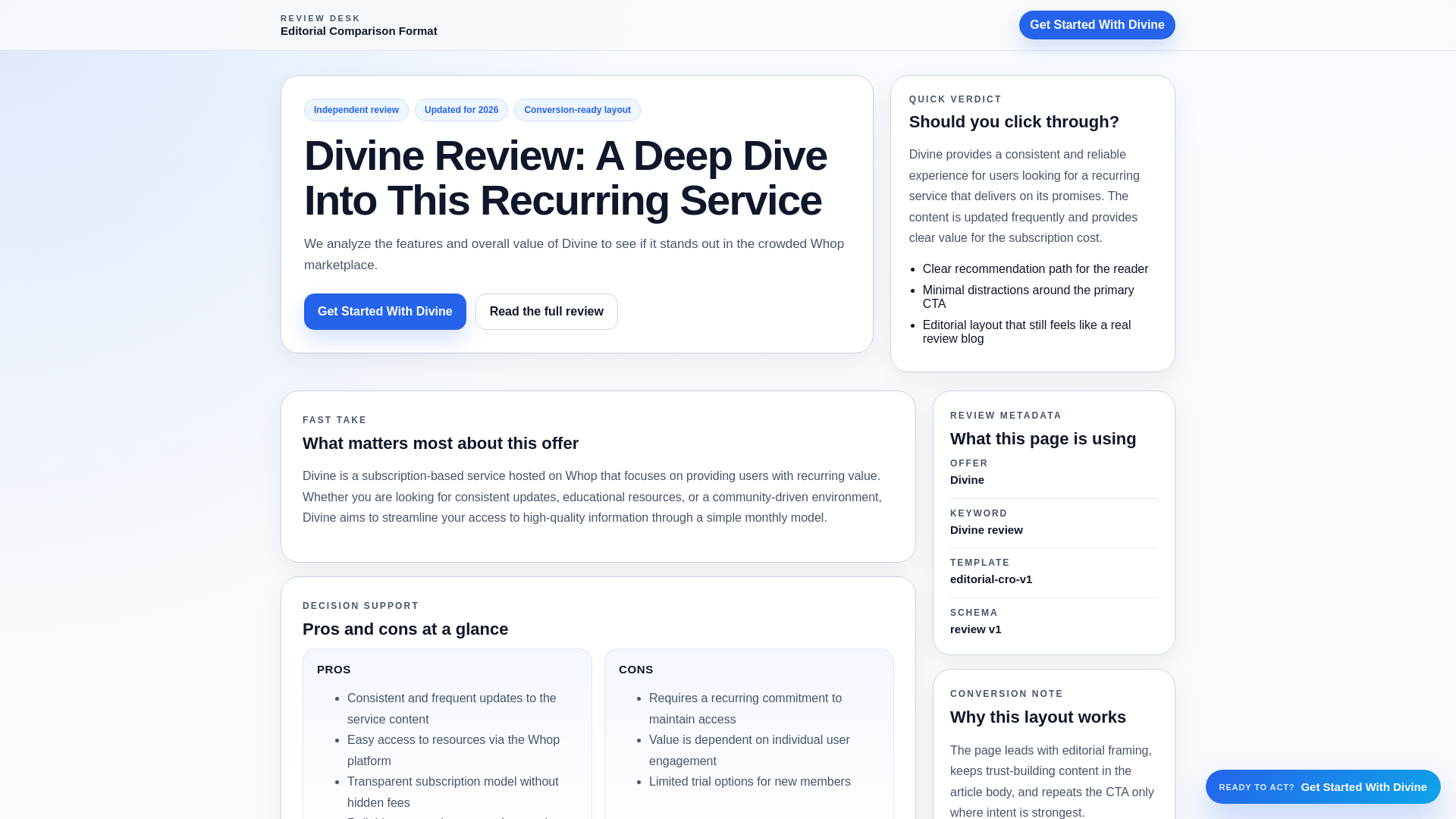1456x819 pixels.
Task: Click bullet Editorial layout that still feels like a real review blog
Action: [1027, 332]
